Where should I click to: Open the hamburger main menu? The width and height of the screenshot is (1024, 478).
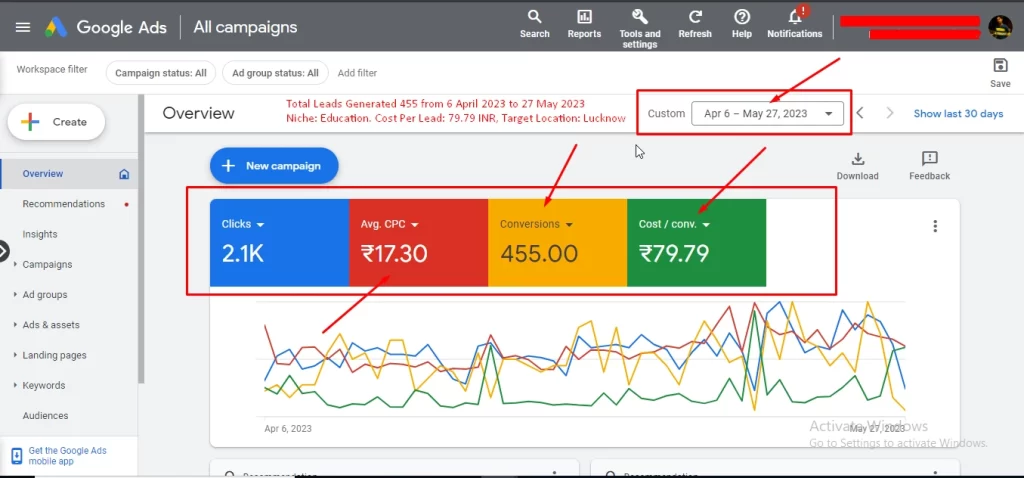click(23, 27)
